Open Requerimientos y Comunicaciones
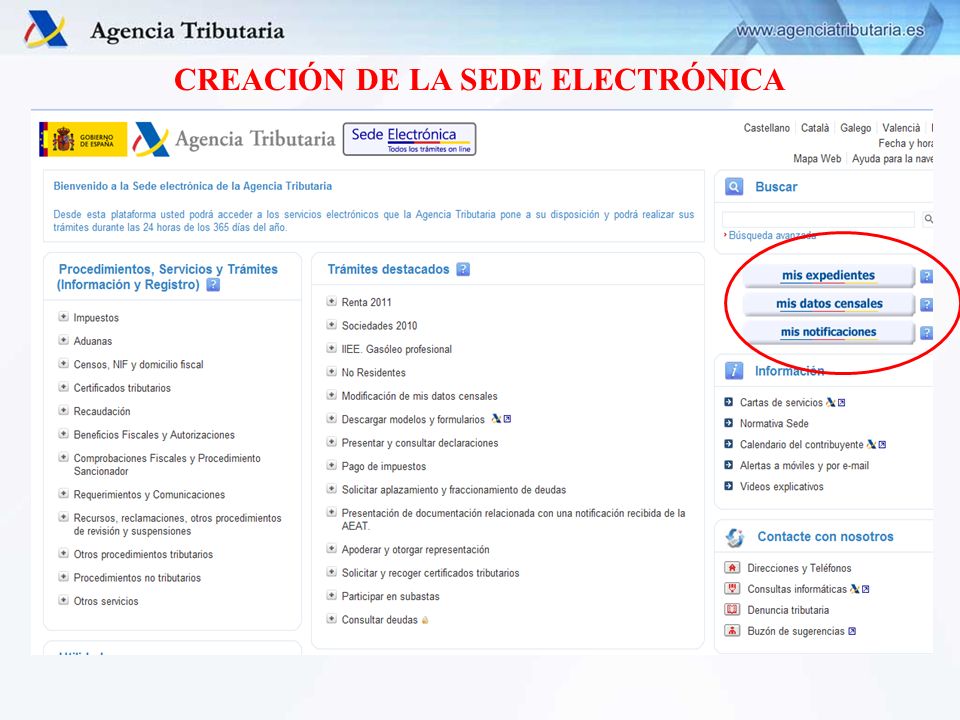 149,495
